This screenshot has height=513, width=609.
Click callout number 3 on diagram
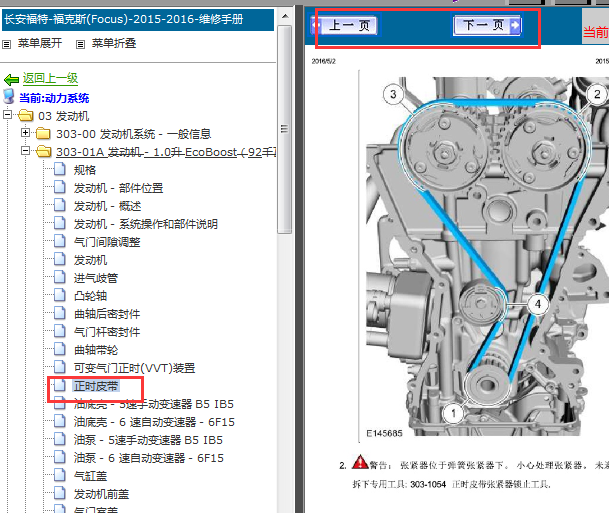[393, 94]
